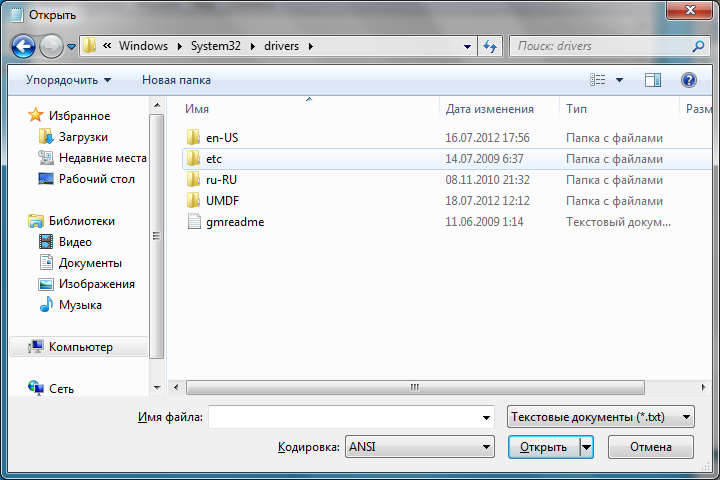Click the horizontal scrollbar in file list
The height and width of the screenshot is (480, 720).
point(410,387)
